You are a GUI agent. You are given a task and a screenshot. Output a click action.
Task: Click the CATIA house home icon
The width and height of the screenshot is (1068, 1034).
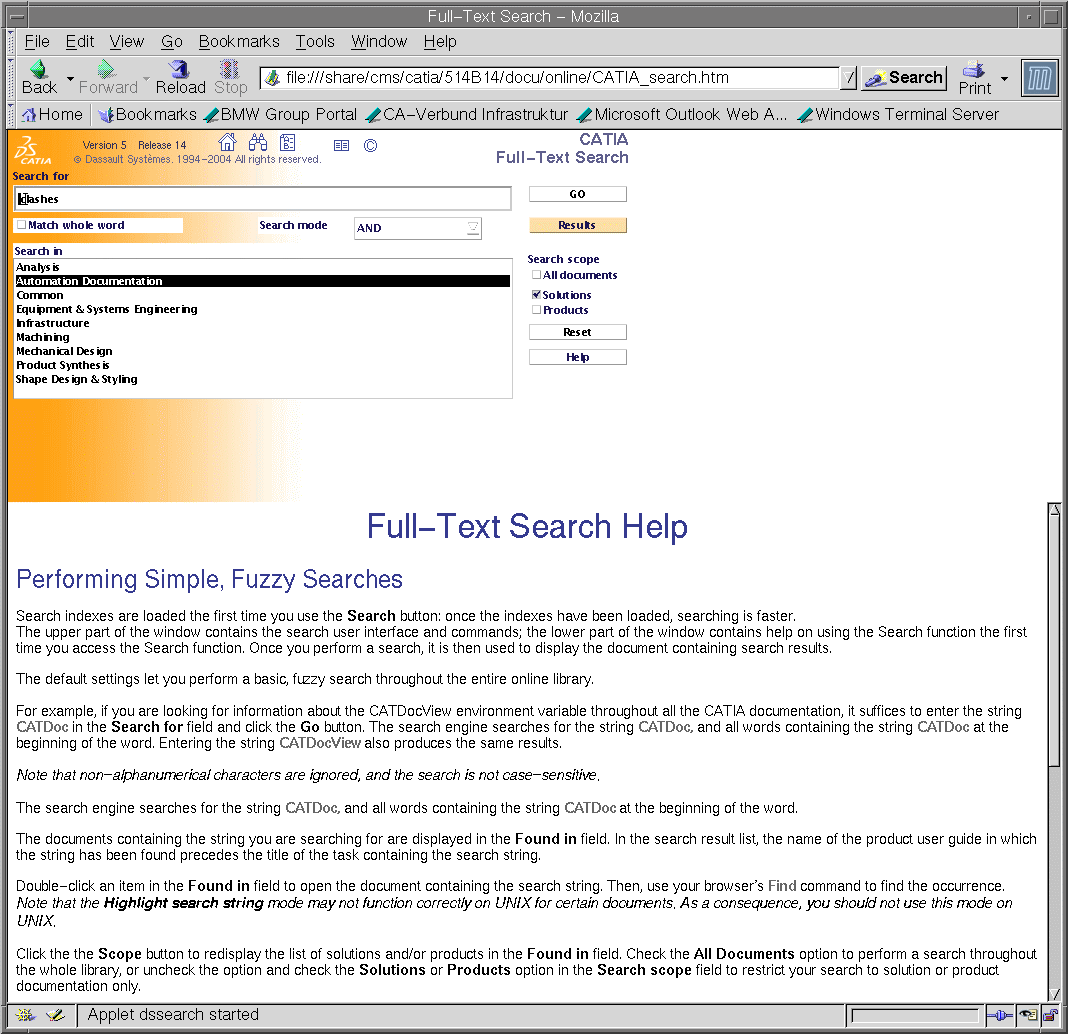(x=227, y=142)
